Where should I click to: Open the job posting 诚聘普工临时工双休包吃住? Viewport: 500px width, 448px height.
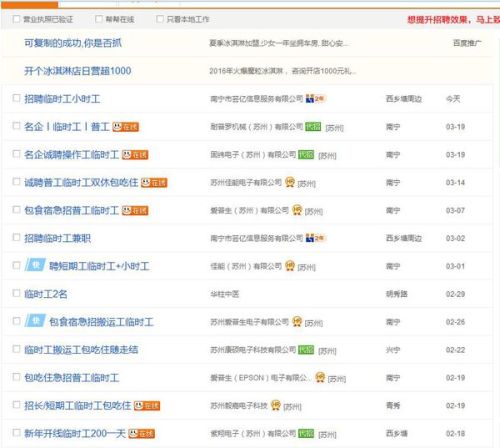(x=81, y=183)
